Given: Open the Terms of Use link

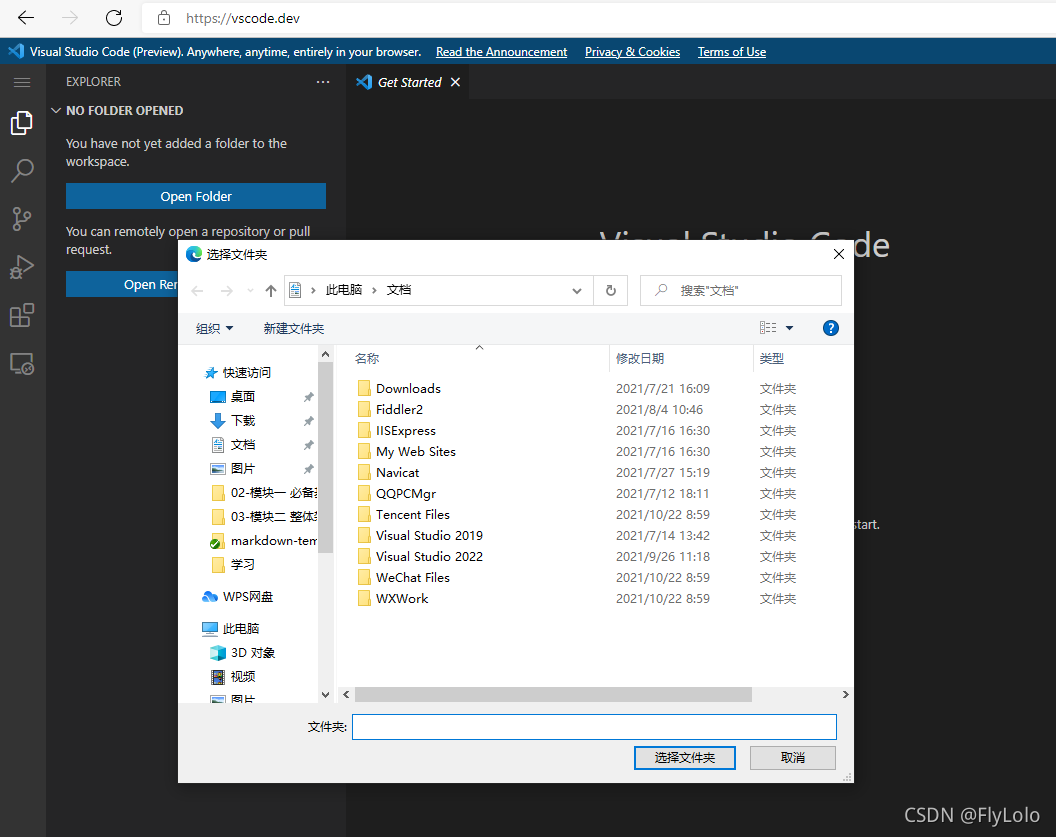Looking at the screenshot, I should click(x=731, y=52).
